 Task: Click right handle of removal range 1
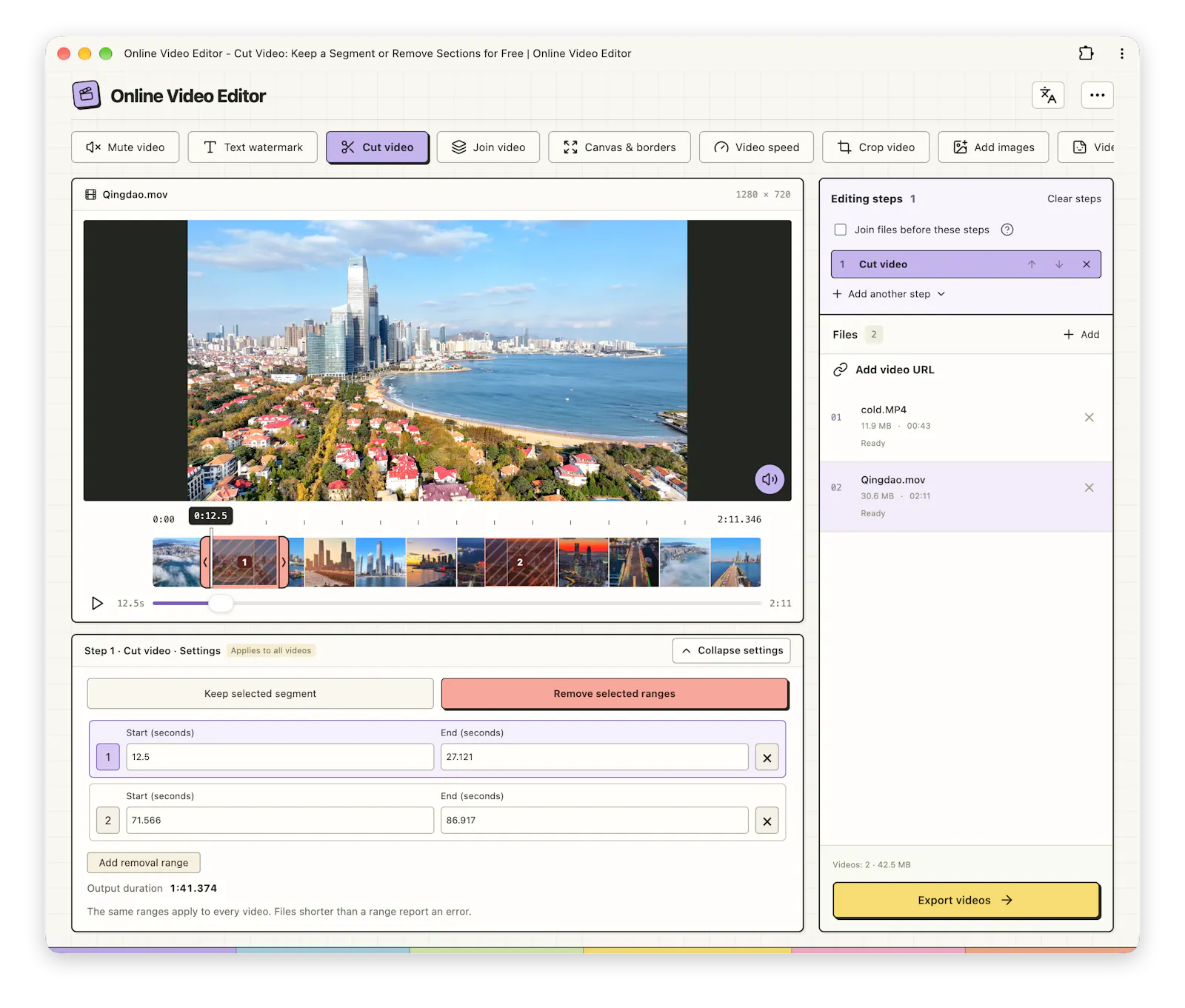click(283, 562)
